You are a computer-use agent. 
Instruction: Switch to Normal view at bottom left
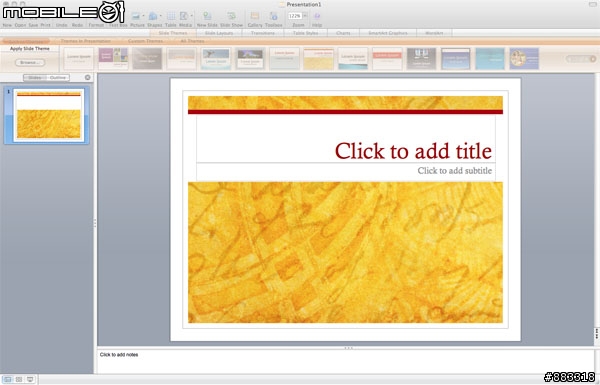[x=7, y=379]
